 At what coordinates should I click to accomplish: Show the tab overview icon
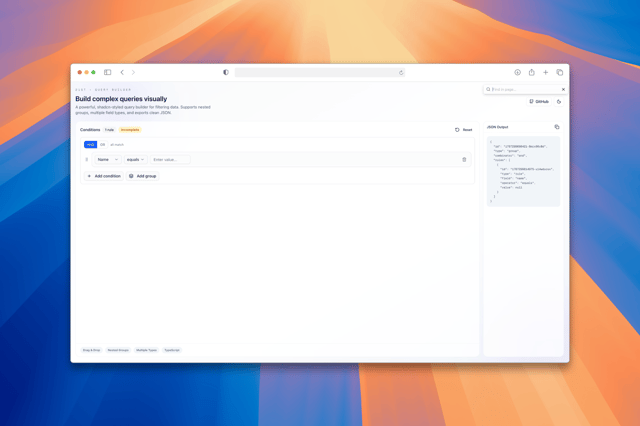(x=560, y=72)
